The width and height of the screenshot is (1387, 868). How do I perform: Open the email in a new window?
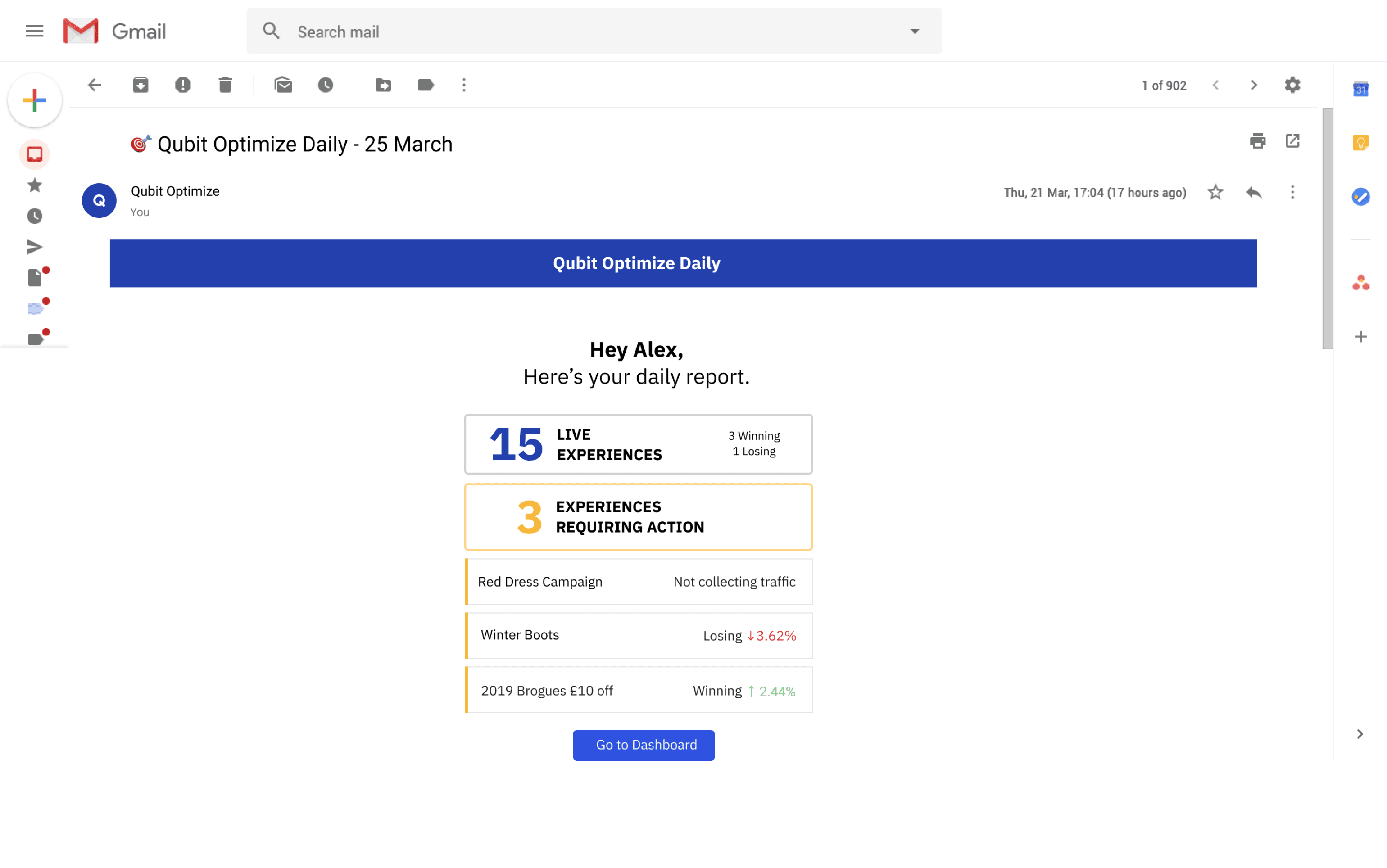point(1292,140)
